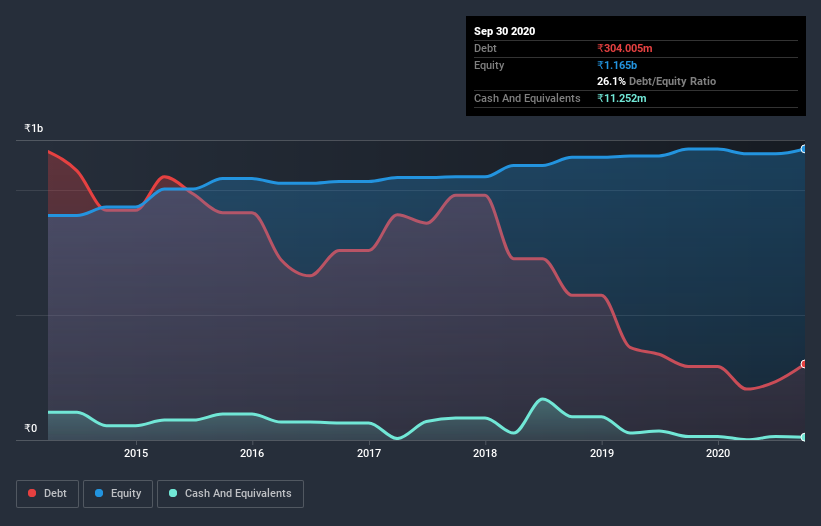Click the red Debt endpoint marker
This screenshot has height=526, width=821.
pos(804,364)
